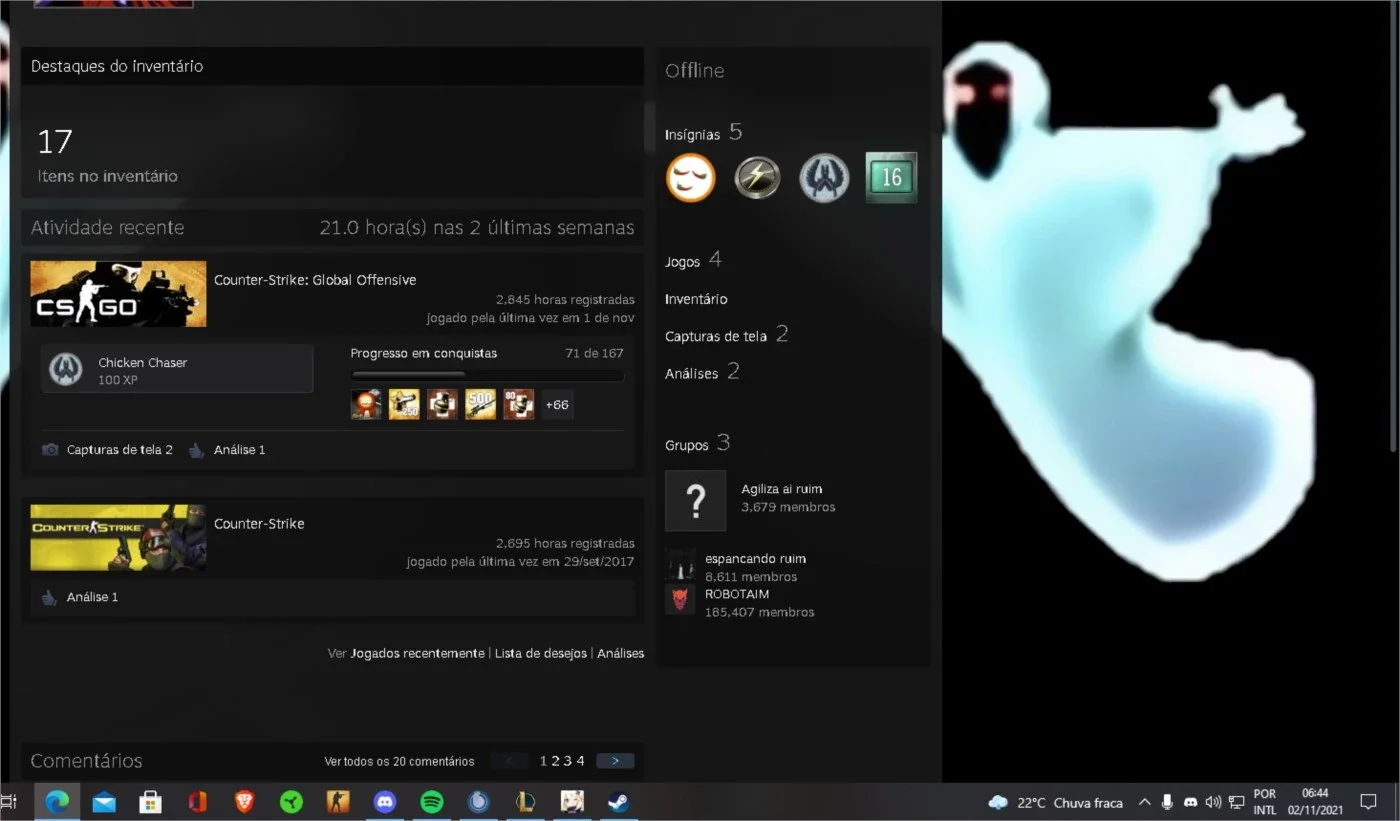
Task: Select the 250 kills achievement icon
Action: pos(404,404)
